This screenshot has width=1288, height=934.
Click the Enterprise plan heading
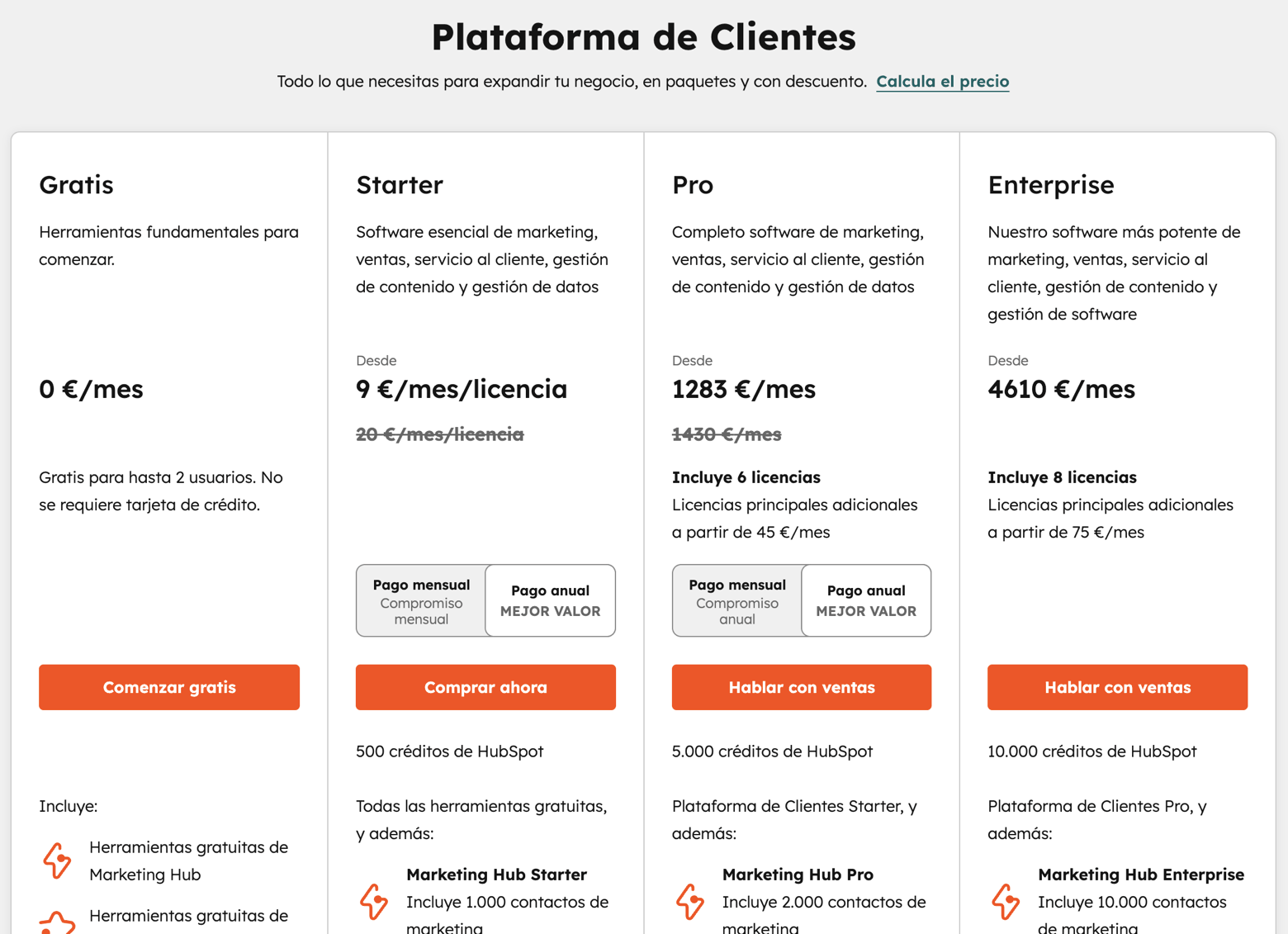1050,185
